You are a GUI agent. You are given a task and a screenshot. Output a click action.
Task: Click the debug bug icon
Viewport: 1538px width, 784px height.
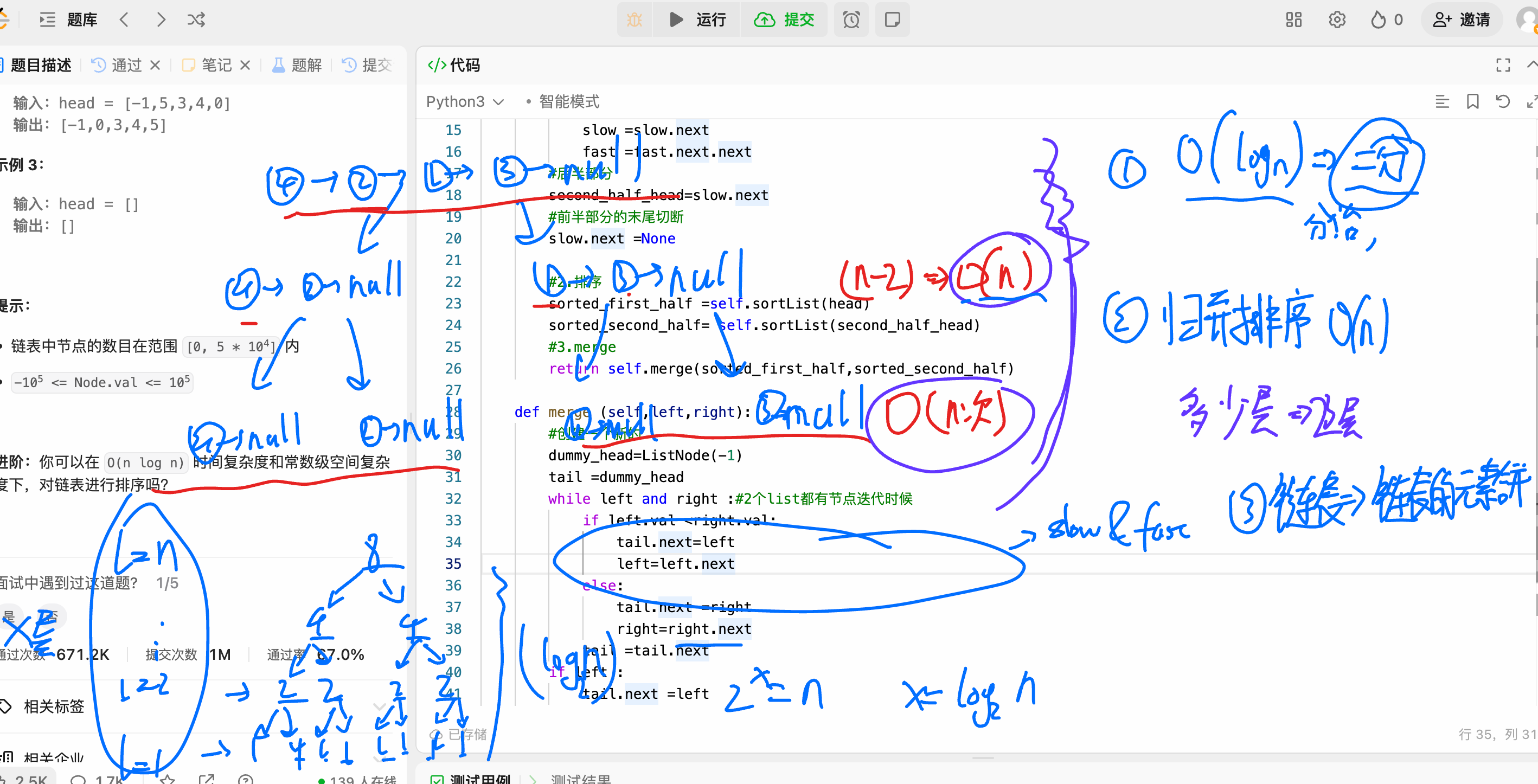[x=634, y=20]
